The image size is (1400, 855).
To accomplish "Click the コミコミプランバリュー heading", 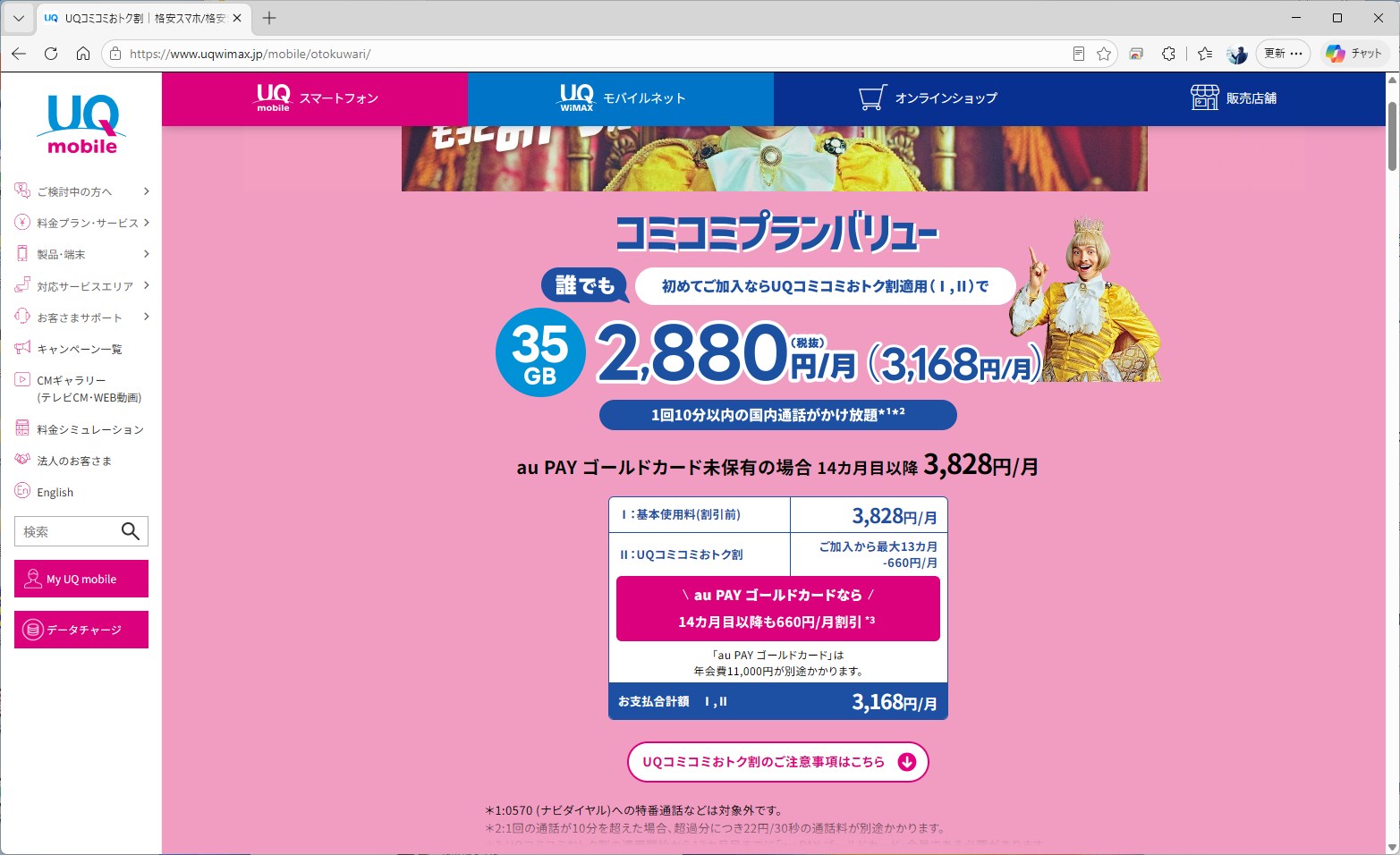I will click(777, 232).
